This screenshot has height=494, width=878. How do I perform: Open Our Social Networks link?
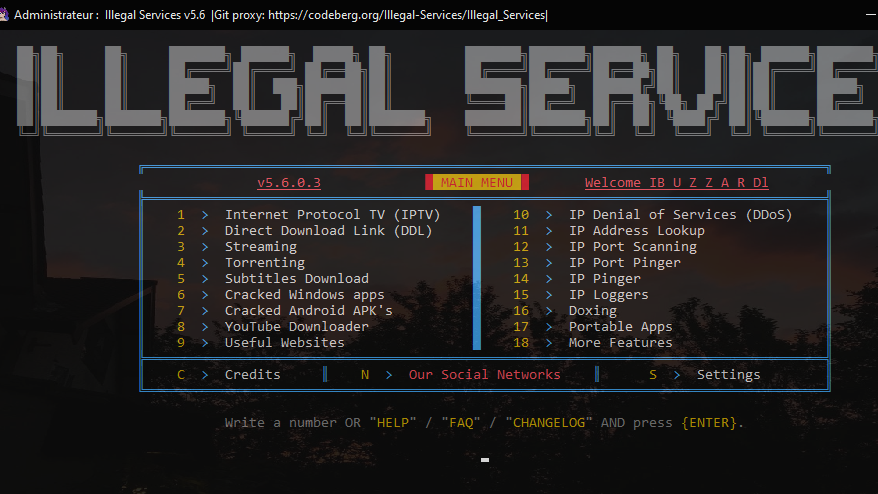(x=484, y=375)
